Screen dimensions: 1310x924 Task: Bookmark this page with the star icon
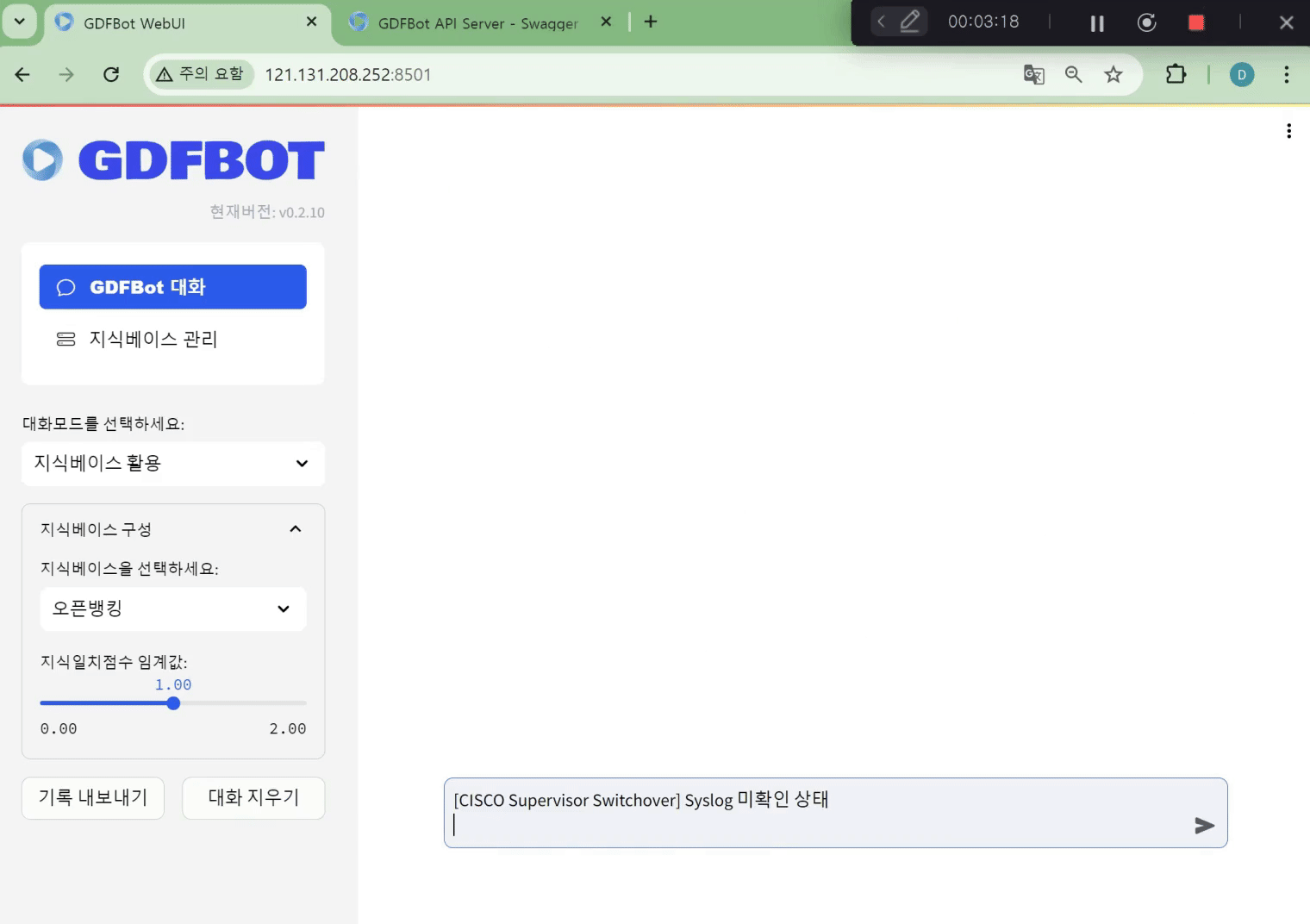[1113, 75]
